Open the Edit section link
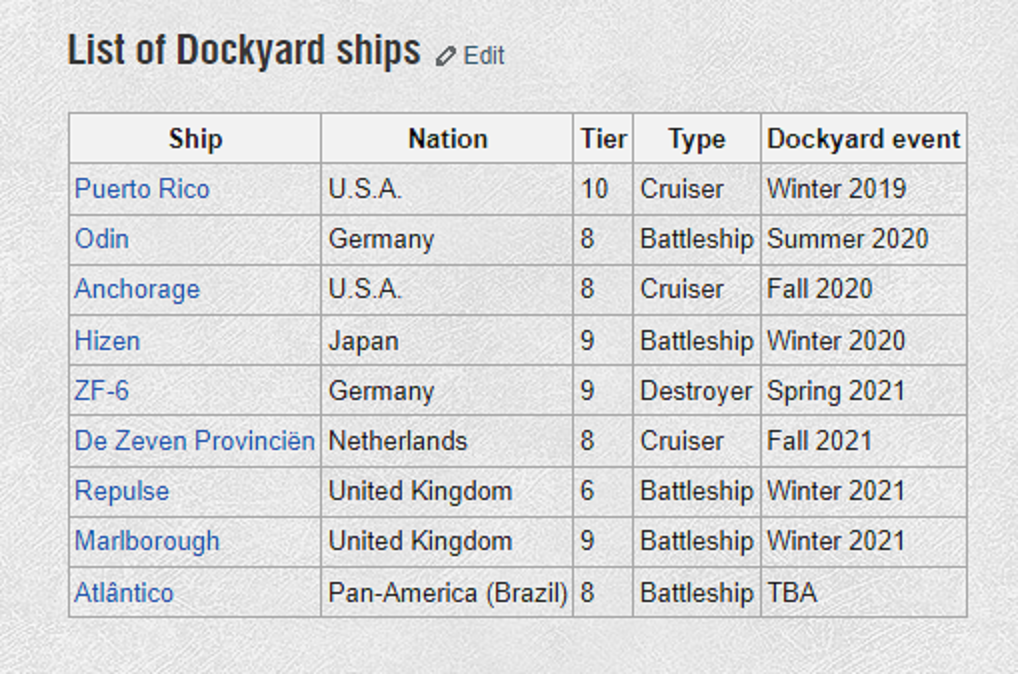This screenshot has width=1018, height=674. [x=484, y=56]
